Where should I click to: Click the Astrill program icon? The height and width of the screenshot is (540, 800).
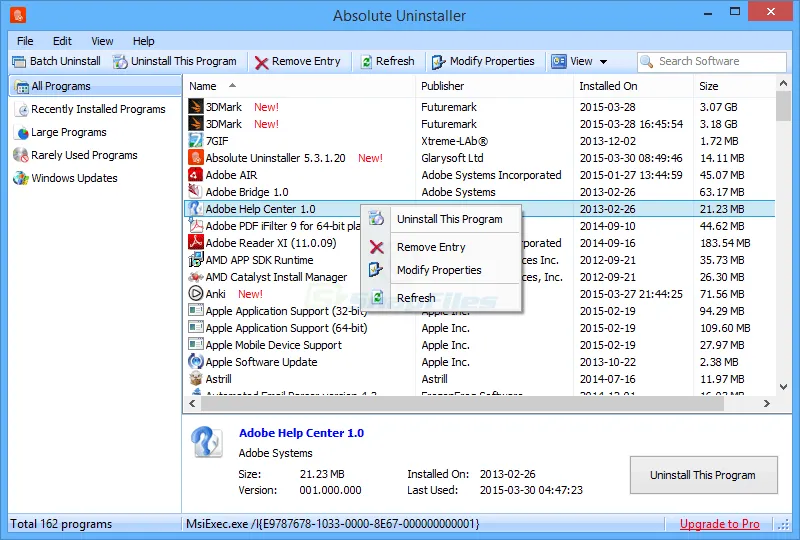(x=195, y=379)
